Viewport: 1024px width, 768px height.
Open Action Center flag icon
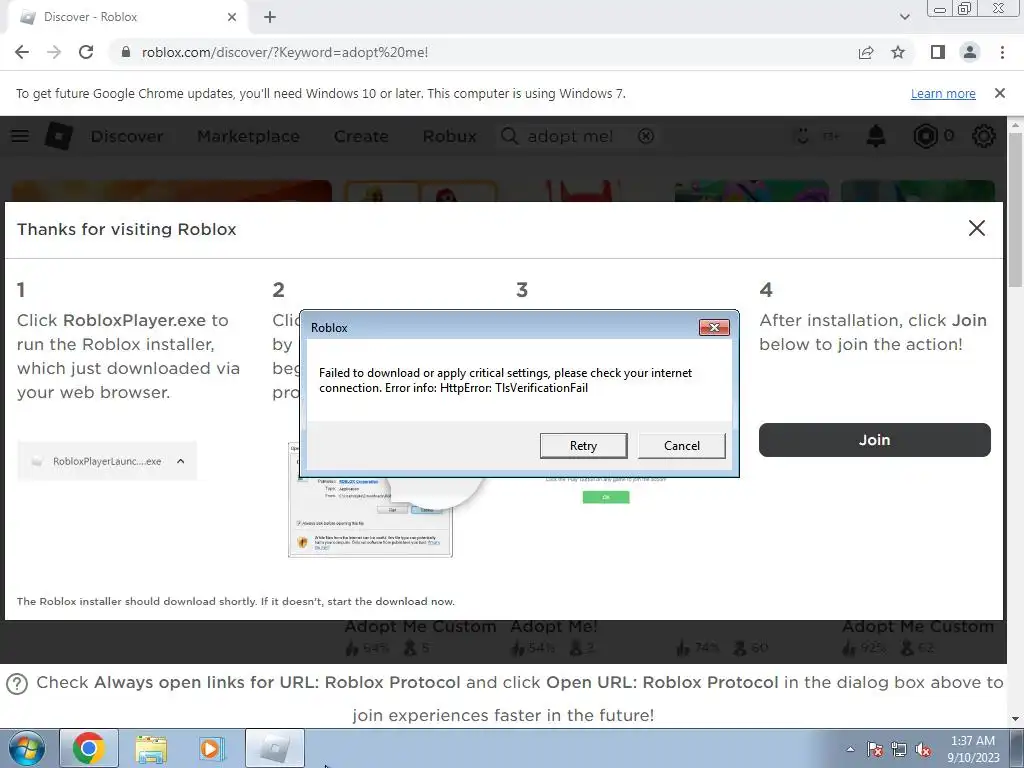coord(875,749)
